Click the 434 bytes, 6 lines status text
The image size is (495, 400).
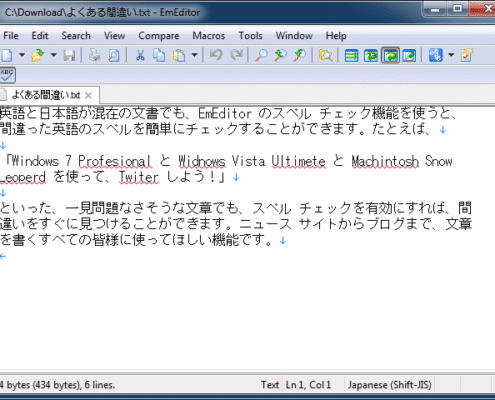(57, 385)
